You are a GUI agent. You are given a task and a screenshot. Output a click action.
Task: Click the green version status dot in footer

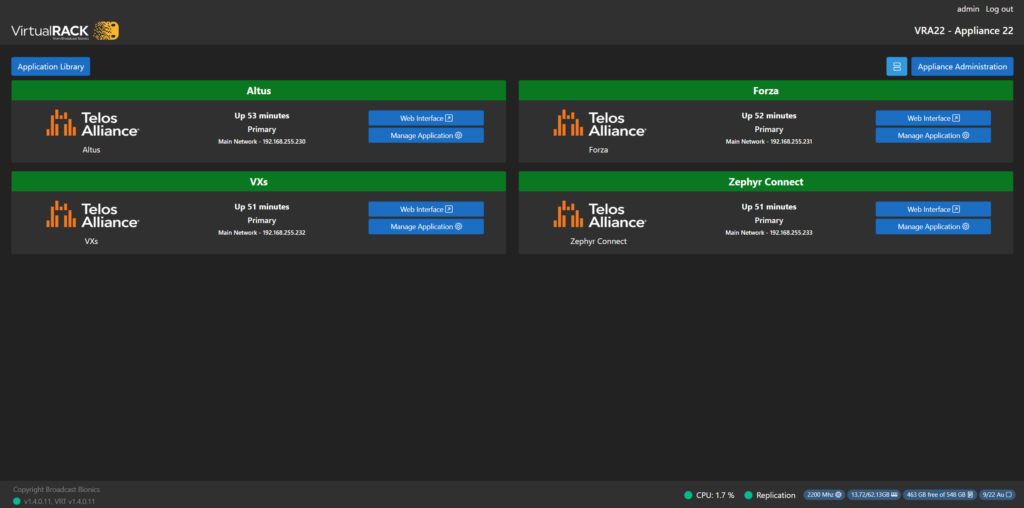point(17,501)
